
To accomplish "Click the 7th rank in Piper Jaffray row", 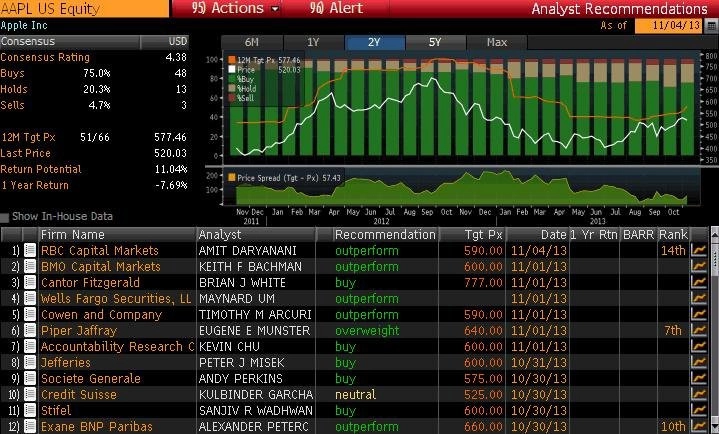I will pos(673,331).
